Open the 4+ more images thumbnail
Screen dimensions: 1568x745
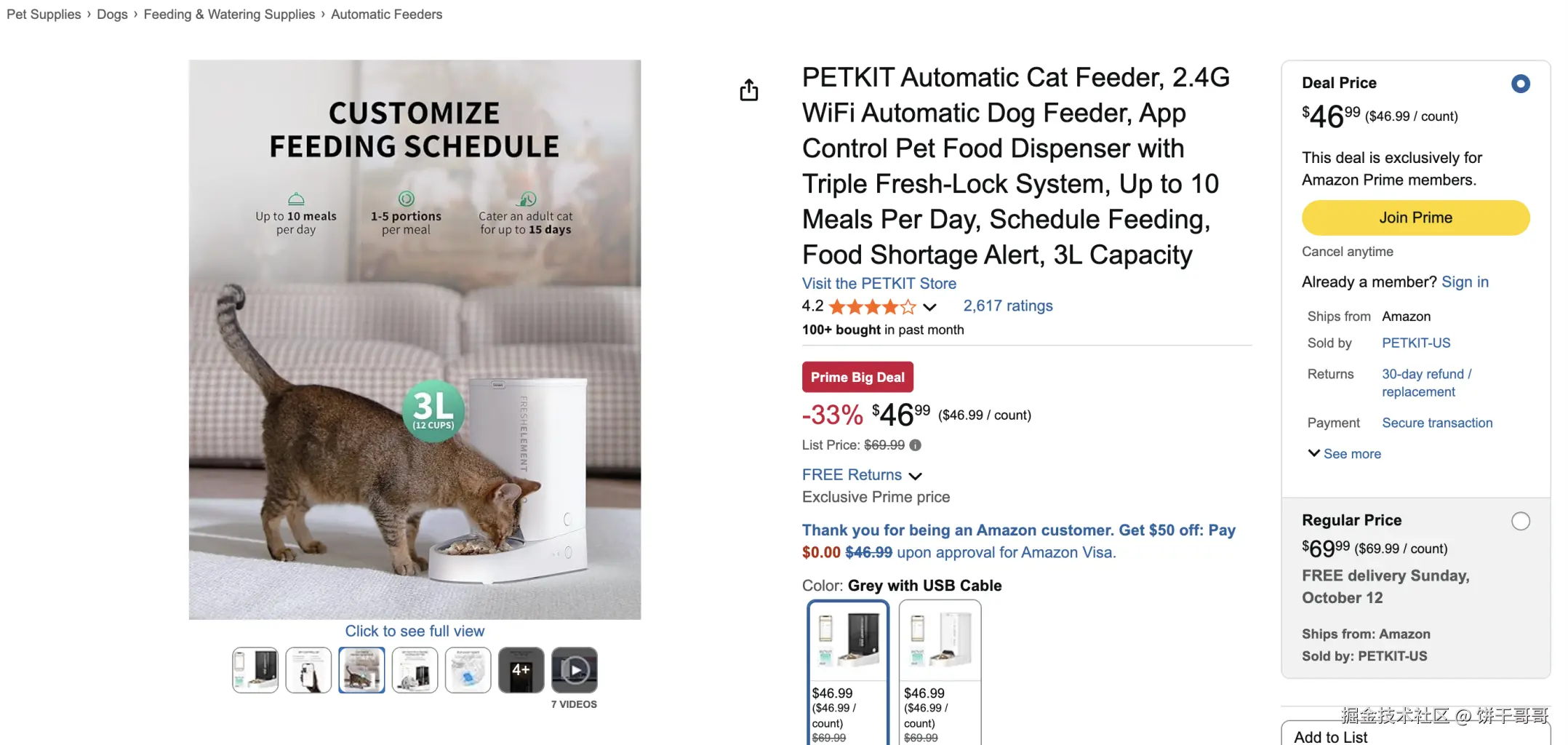click(521, 670)
